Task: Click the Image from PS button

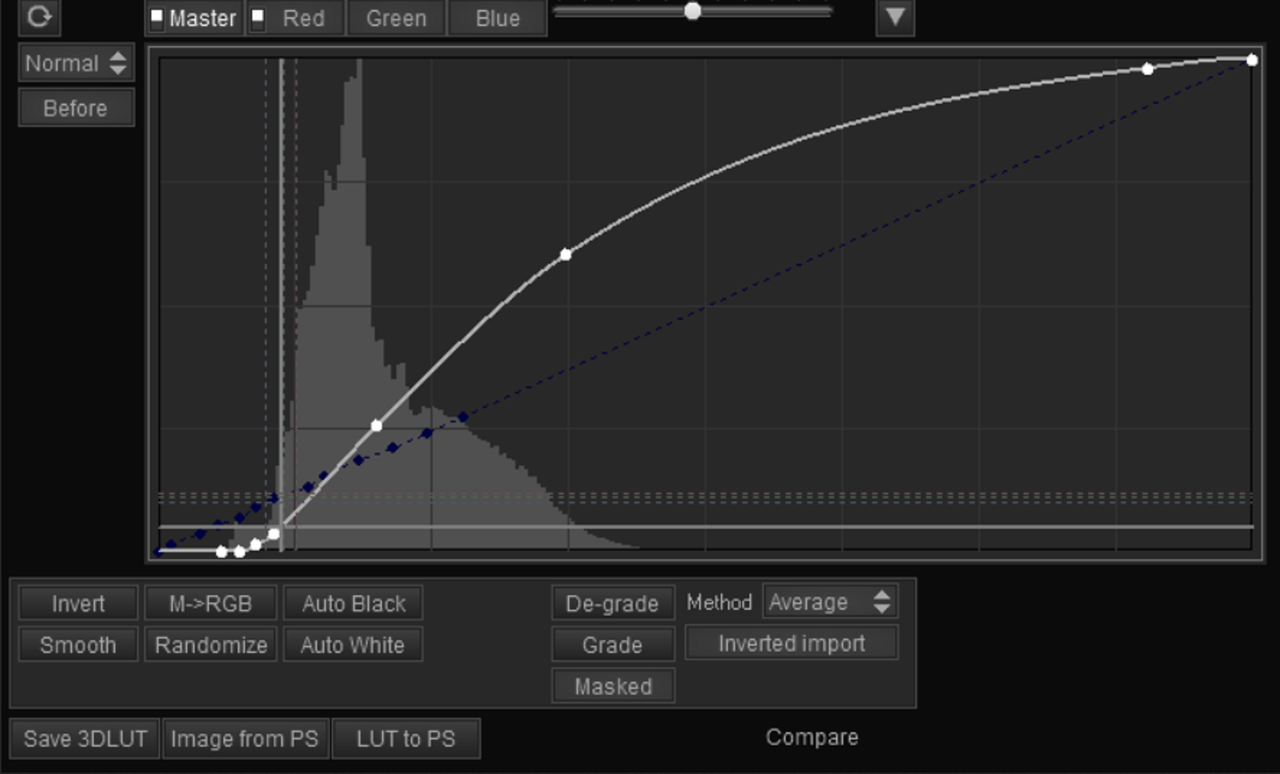Action: 245,739
